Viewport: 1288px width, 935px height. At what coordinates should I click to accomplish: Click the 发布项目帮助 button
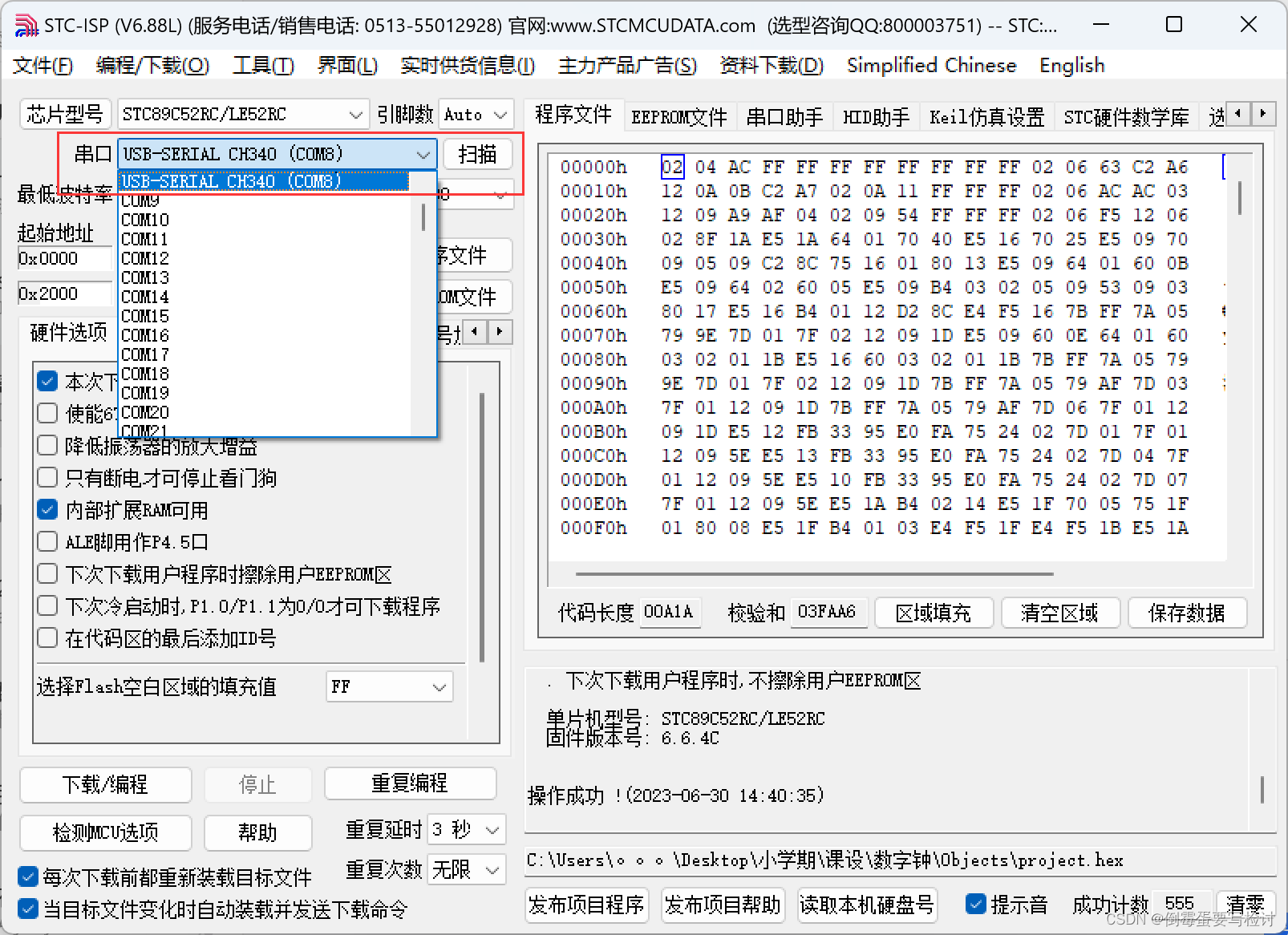click(723, 905)
